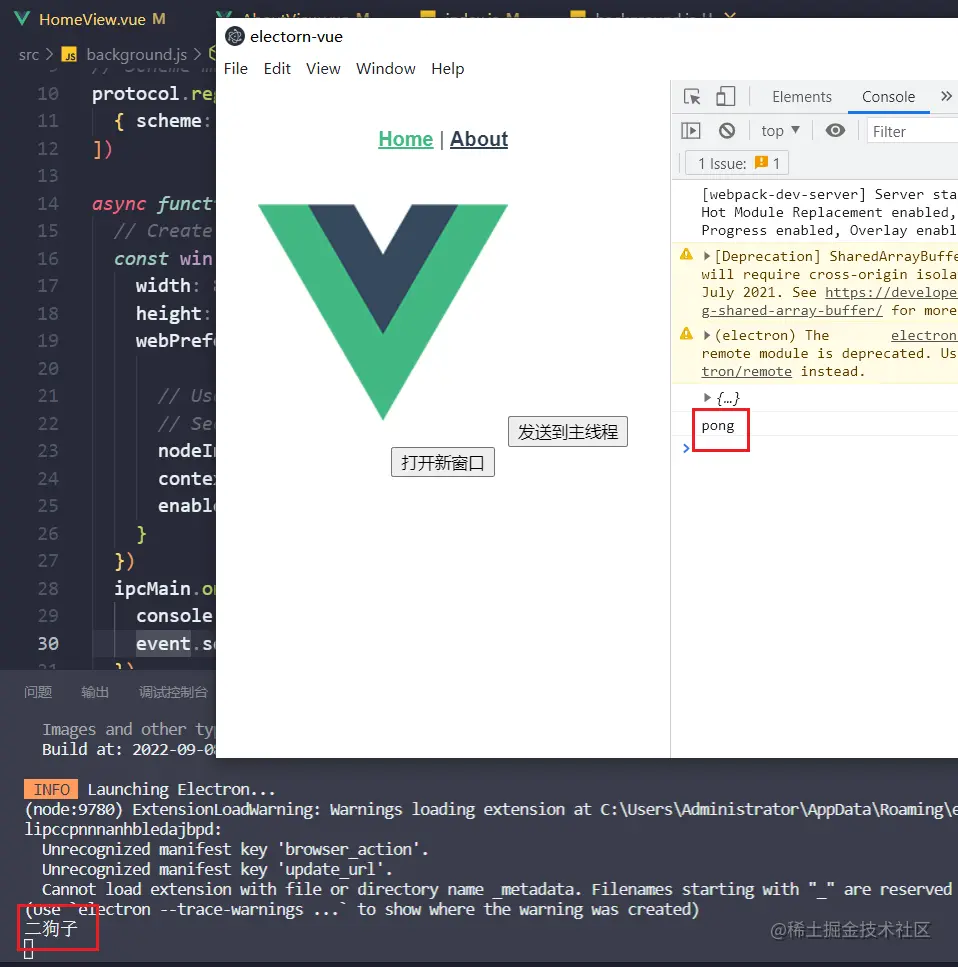958x967 pixels.
Task: Click the inspect element picker icon
Action: (692, 97)
